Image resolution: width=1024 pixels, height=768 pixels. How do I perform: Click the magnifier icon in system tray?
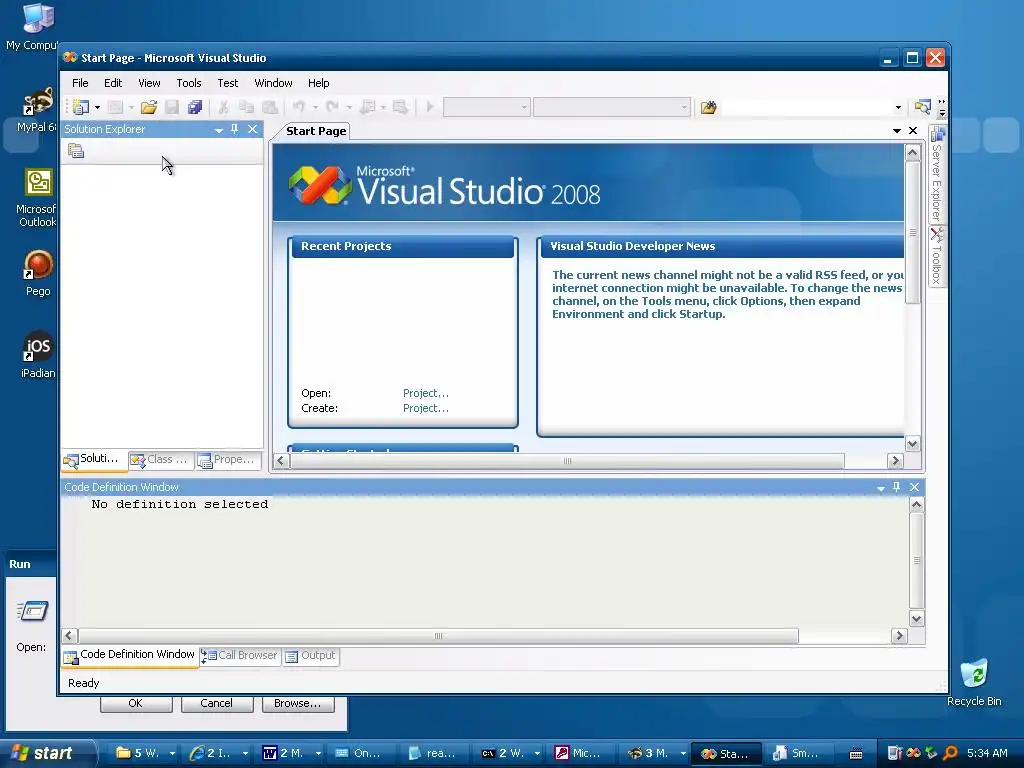(950, 753)
